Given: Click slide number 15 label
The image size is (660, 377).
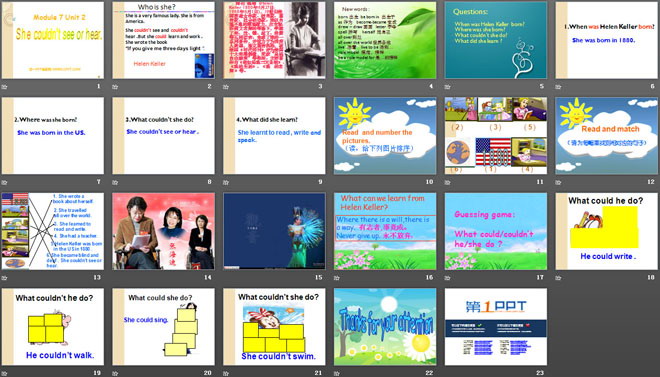Looking at the screenshot, I should point(319,277).
